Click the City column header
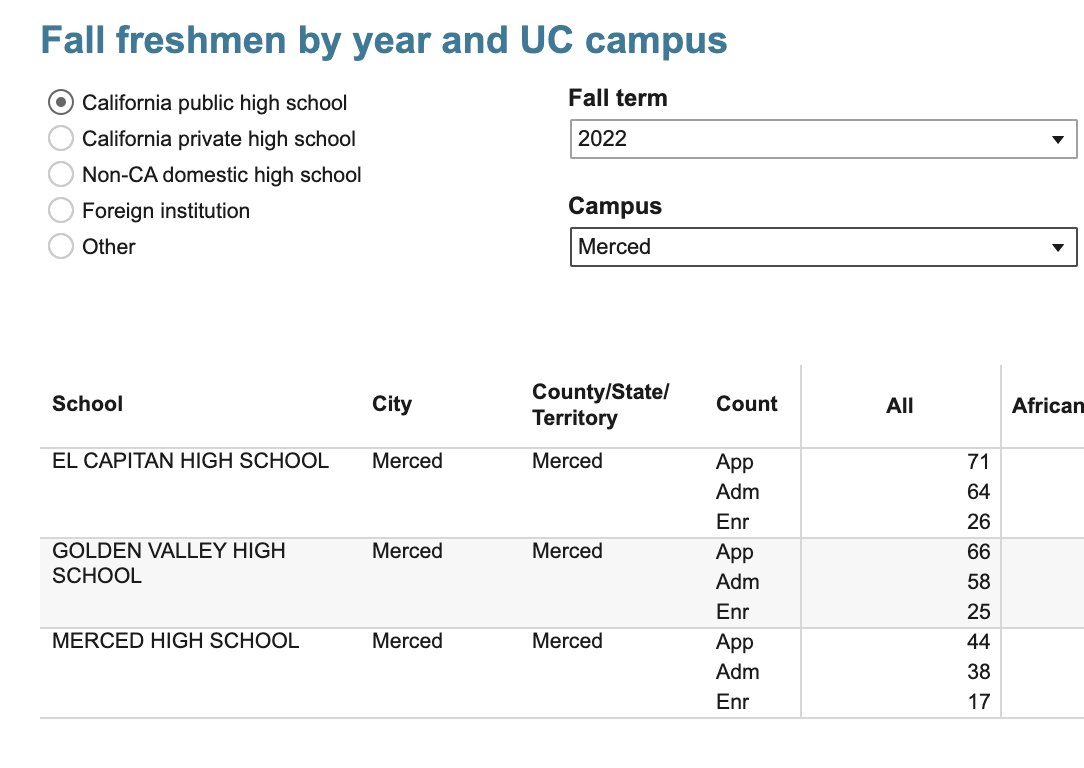 [x=392, y=404]
